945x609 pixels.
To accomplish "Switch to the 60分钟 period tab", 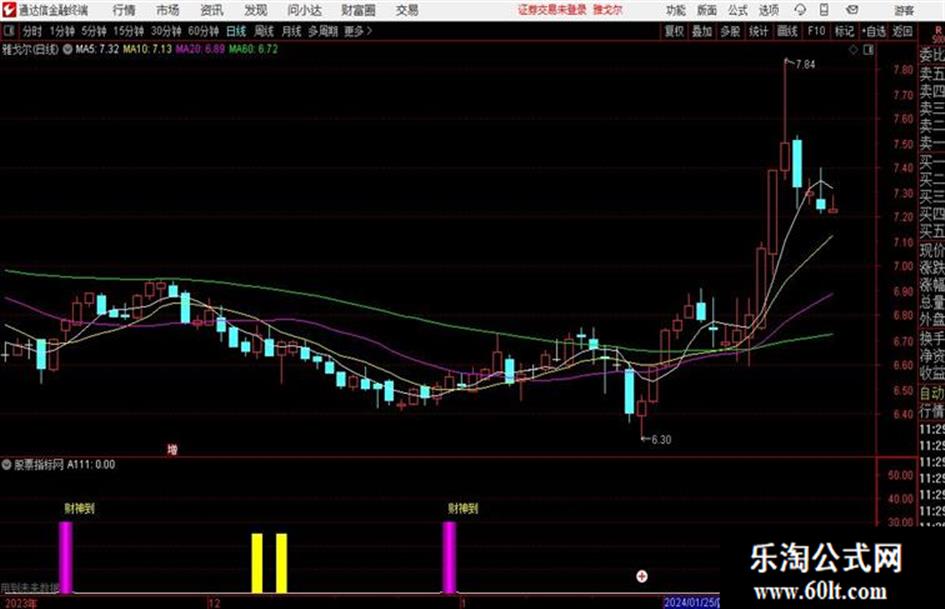I will pos(203,31).
